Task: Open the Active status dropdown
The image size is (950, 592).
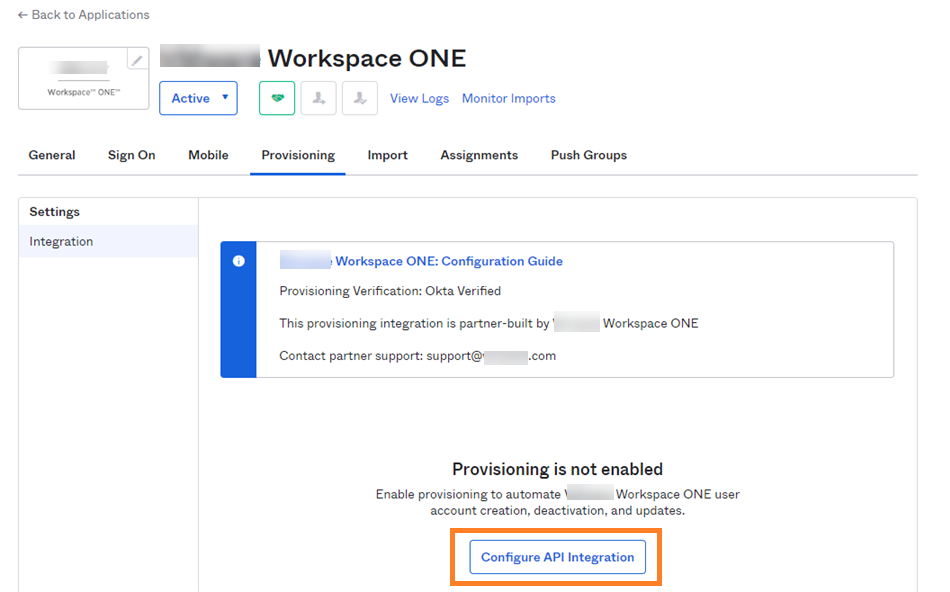Action: point(198,98)
